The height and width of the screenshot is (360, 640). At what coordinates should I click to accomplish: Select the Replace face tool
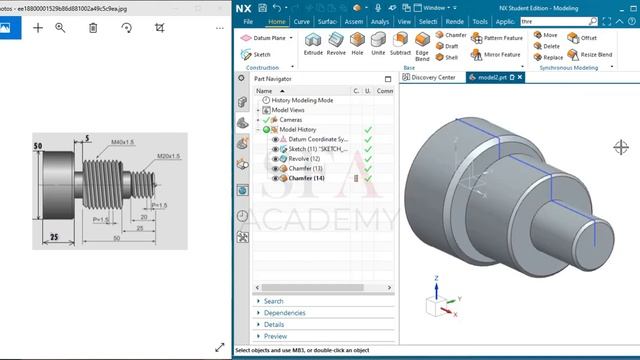coord(548,58)
